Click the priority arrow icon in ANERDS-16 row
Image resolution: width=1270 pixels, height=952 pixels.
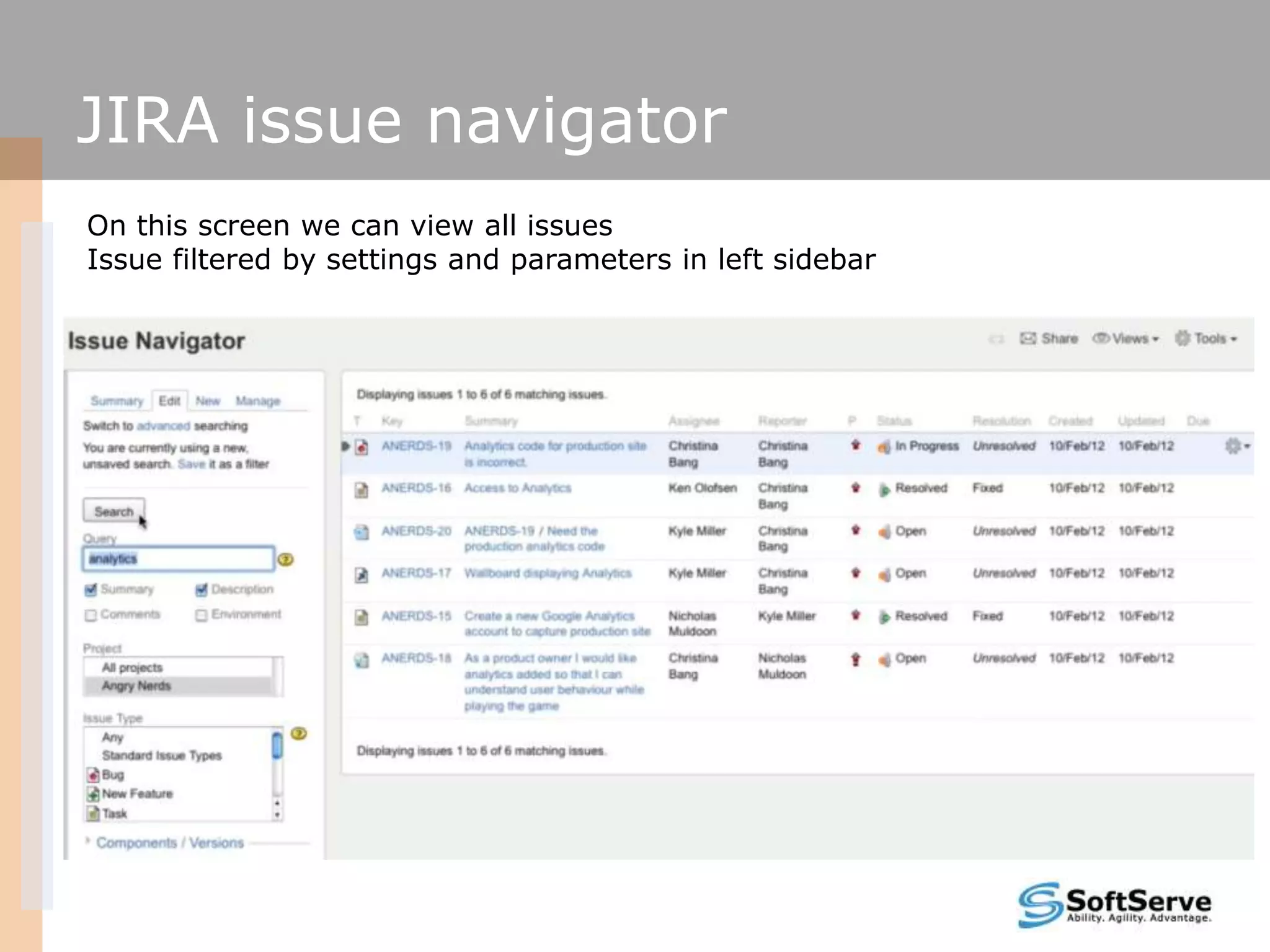[856, 488]
